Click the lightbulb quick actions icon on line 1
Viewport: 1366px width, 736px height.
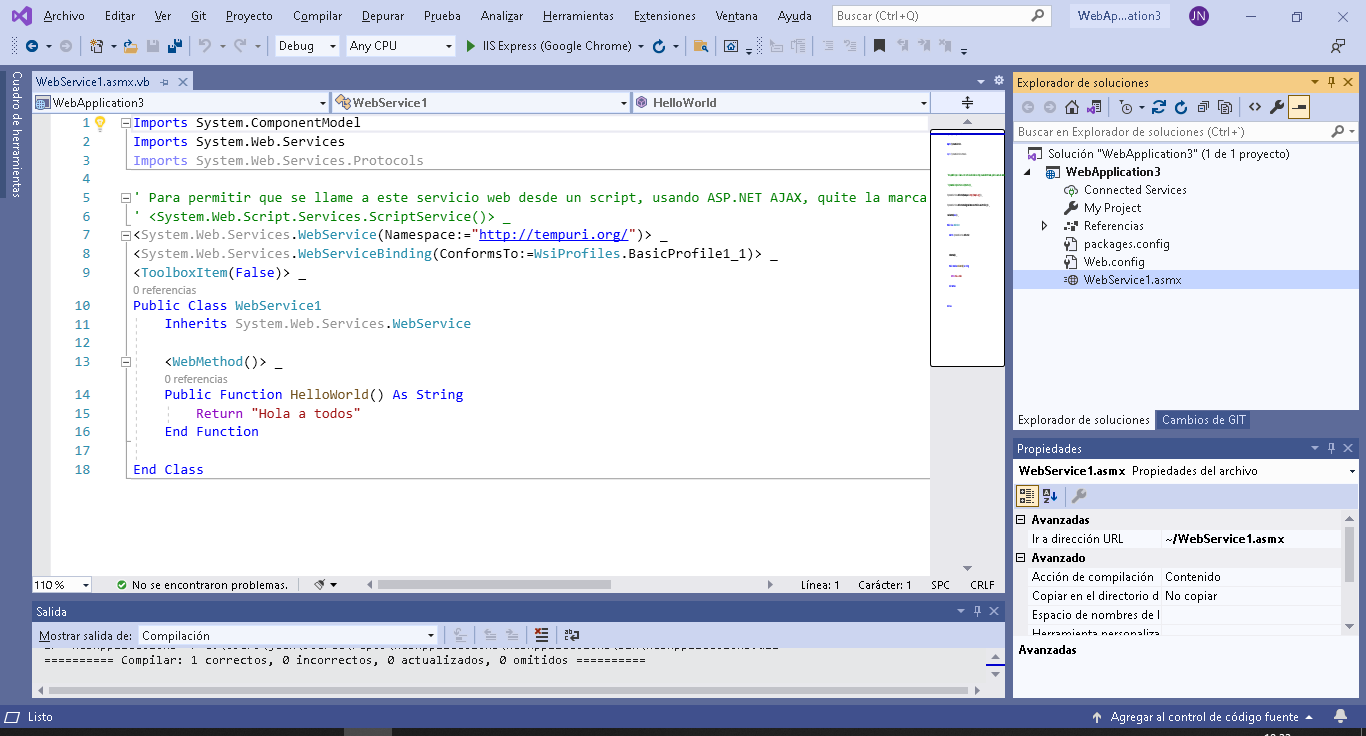[x=100, y=123]
